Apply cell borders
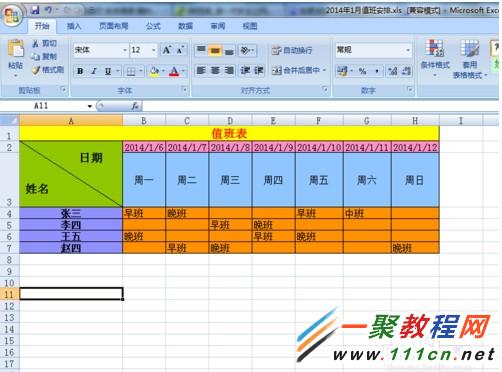Screen dimensions: 502x372 point(131,71)
